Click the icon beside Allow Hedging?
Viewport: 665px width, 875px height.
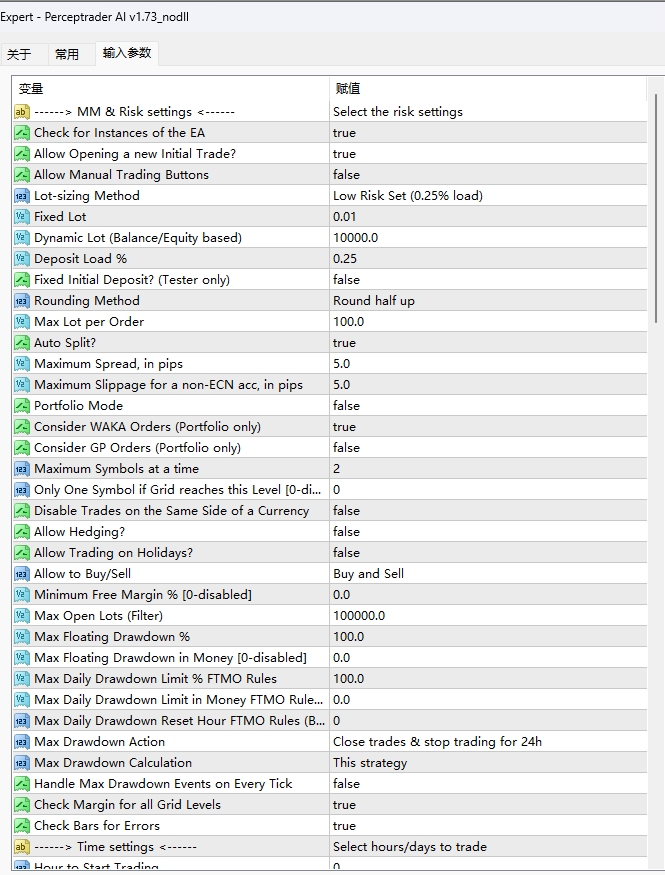click(21, 532)
